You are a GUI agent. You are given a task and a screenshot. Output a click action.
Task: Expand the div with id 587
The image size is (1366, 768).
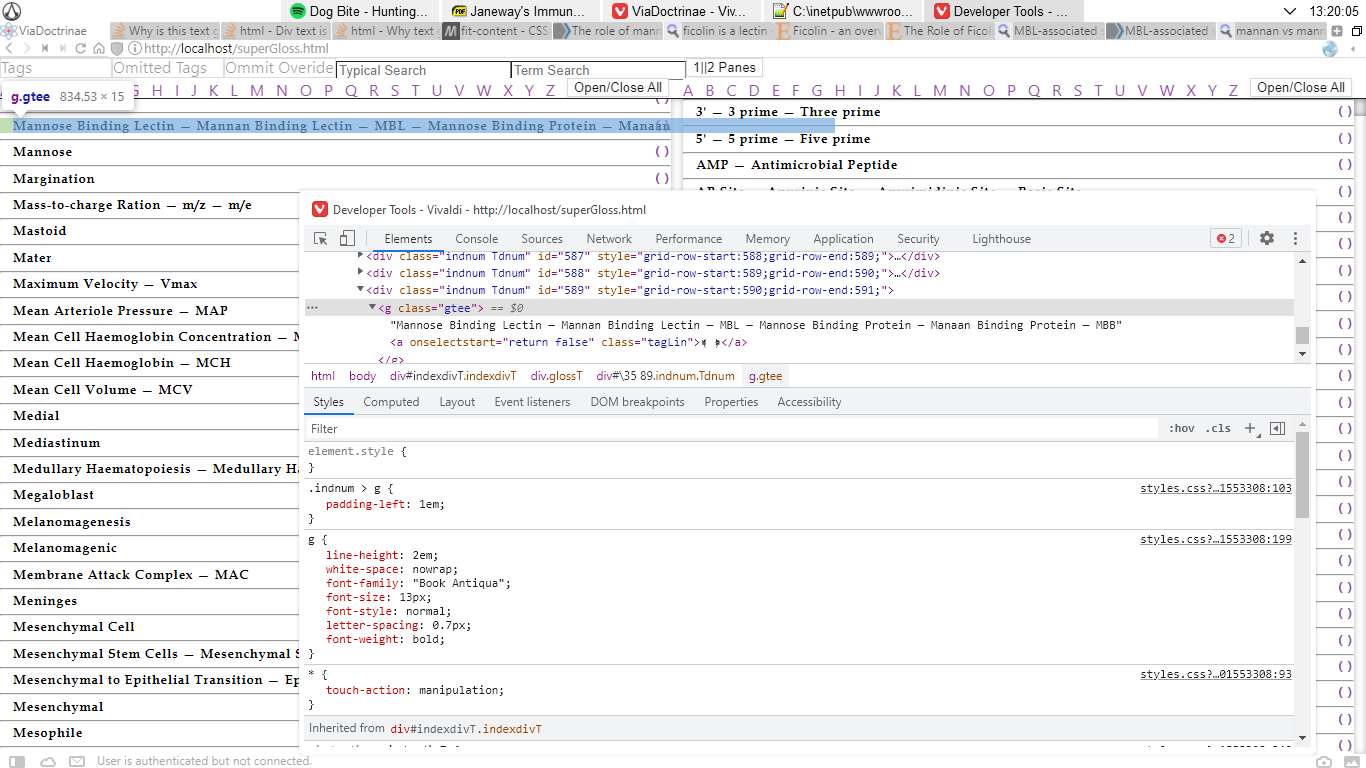(x=361, y=256)
